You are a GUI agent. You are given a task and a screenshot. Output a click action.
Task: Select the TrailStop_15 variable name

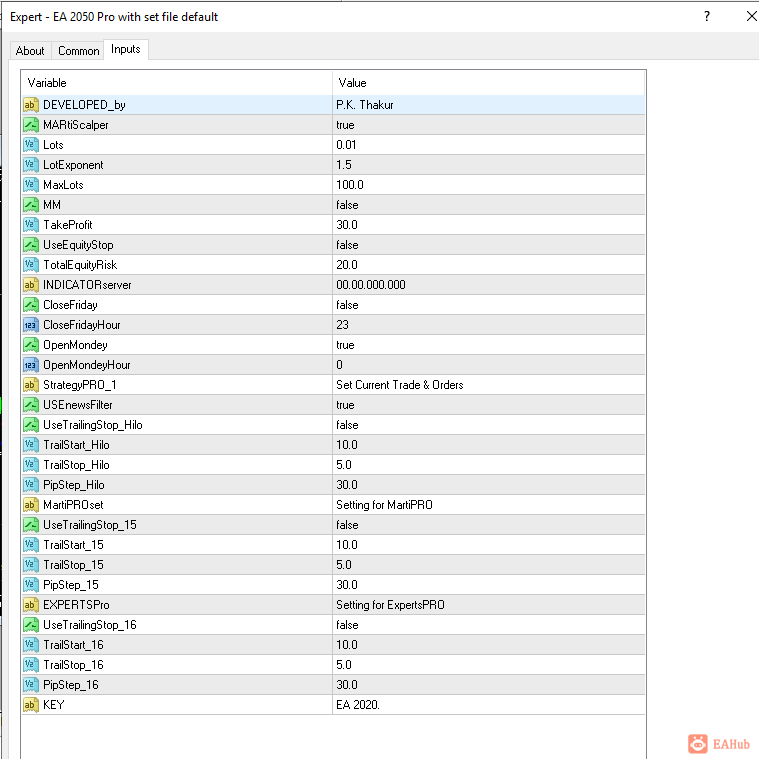click(x=73, y=565)
